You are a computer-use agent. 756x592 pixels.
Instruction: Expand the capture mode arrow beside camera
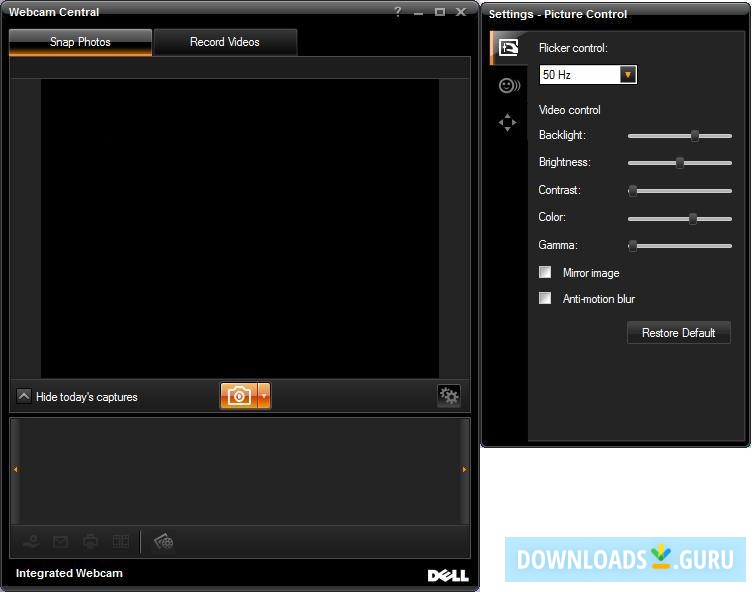tap(264, 396)
